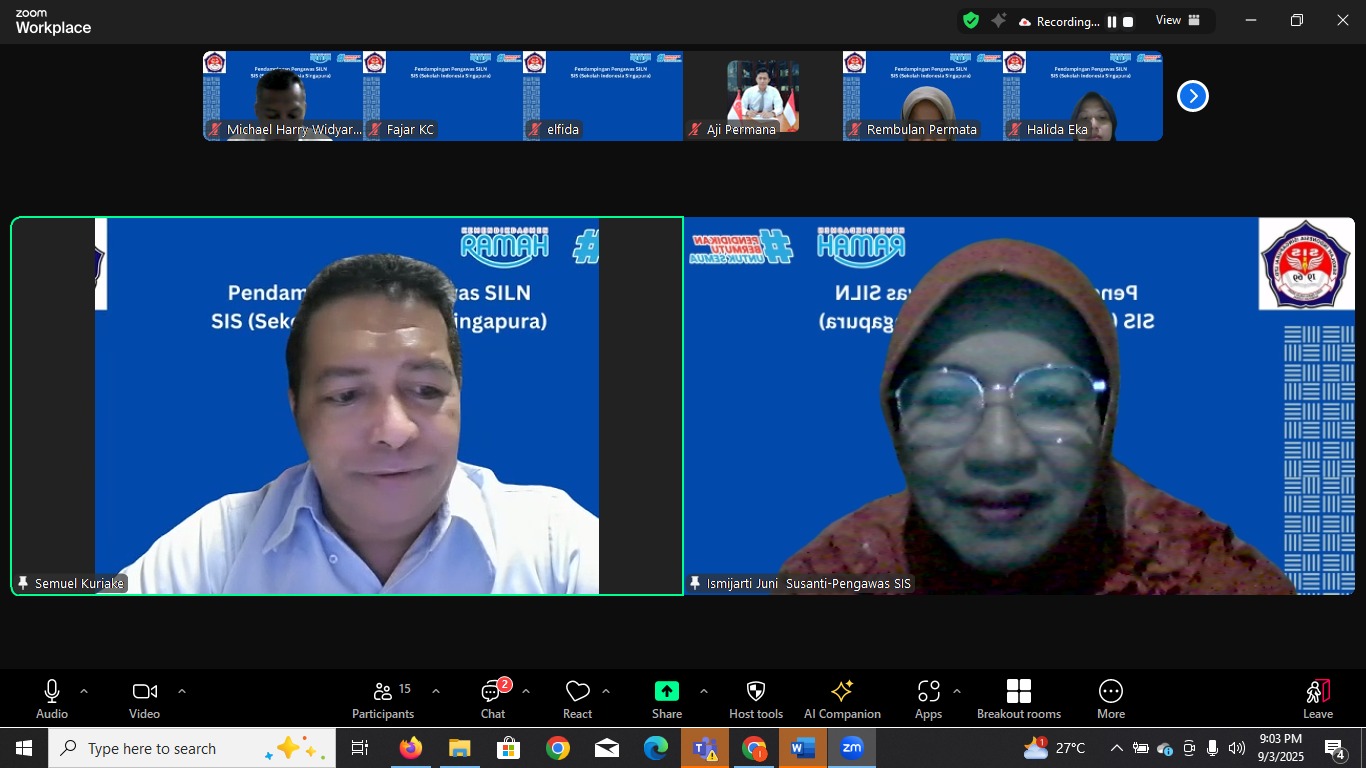Open the React emoji menu
Viewport: 1366px width, 768px height.
pos(577,699)
